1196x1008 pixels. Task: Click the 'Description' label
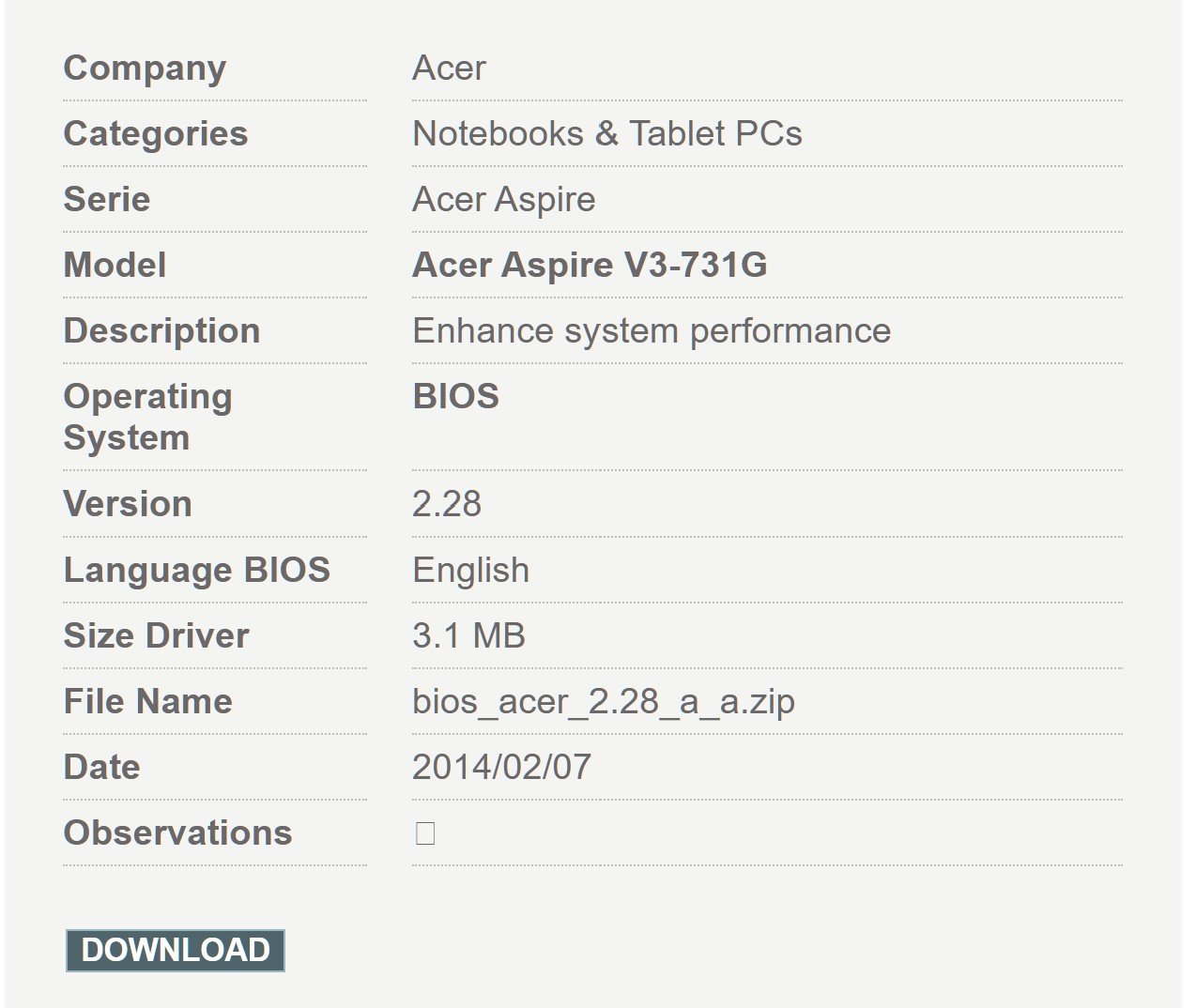click(x=161, y=331)
